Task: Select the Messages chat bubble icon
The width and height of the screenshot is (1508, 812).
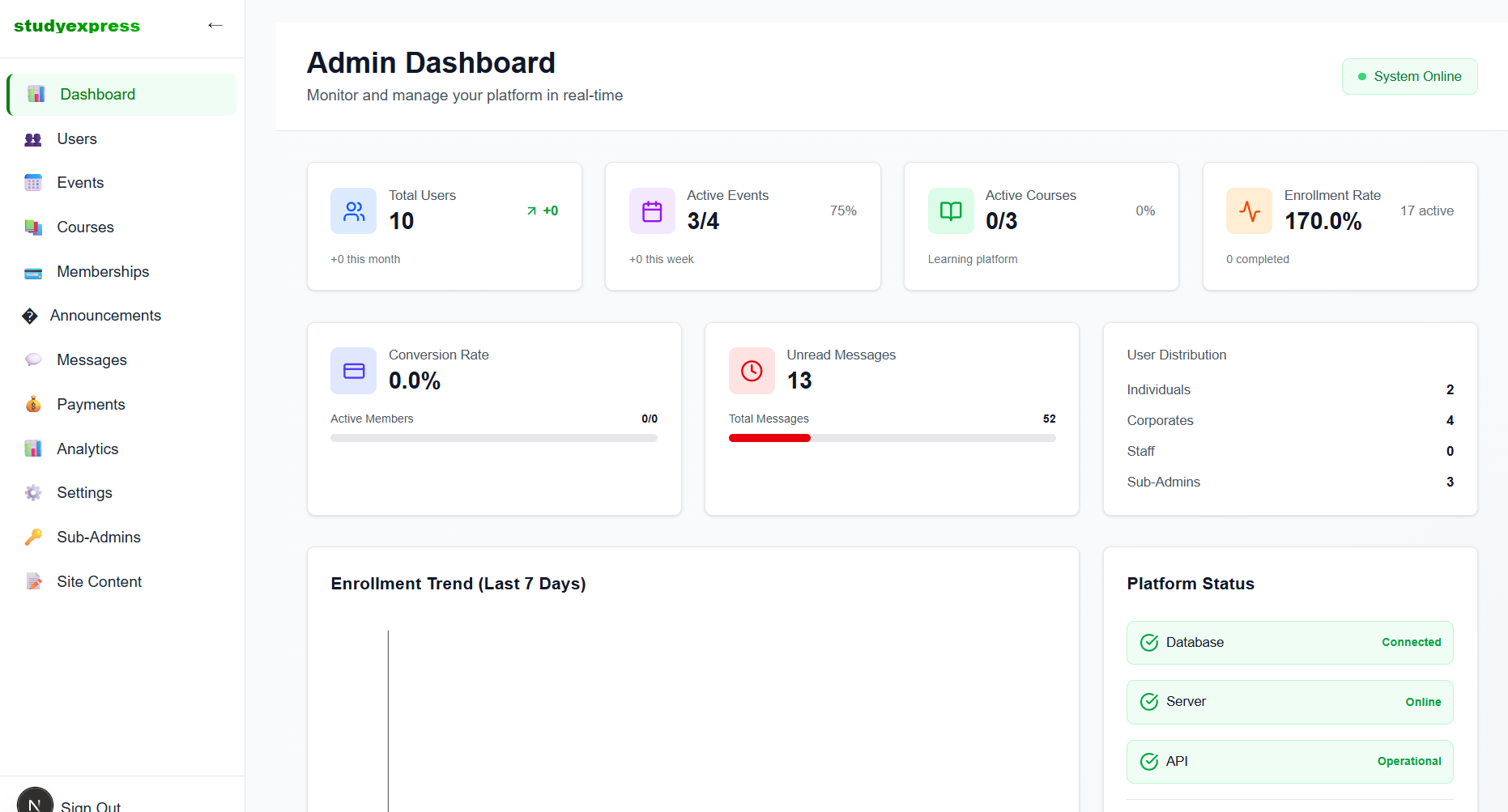Action: (32, 359)
